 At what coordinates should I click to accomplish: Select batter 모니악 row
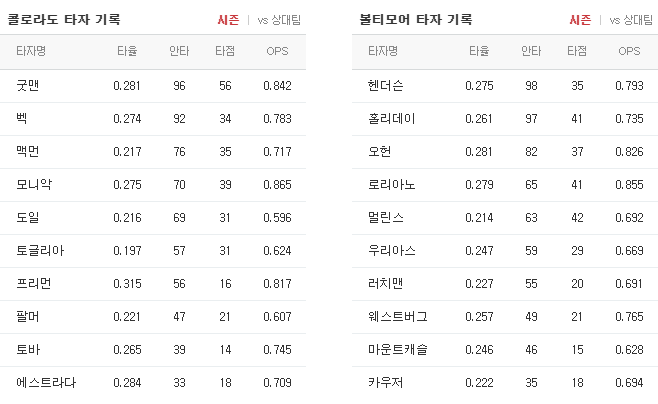[153, 185]
